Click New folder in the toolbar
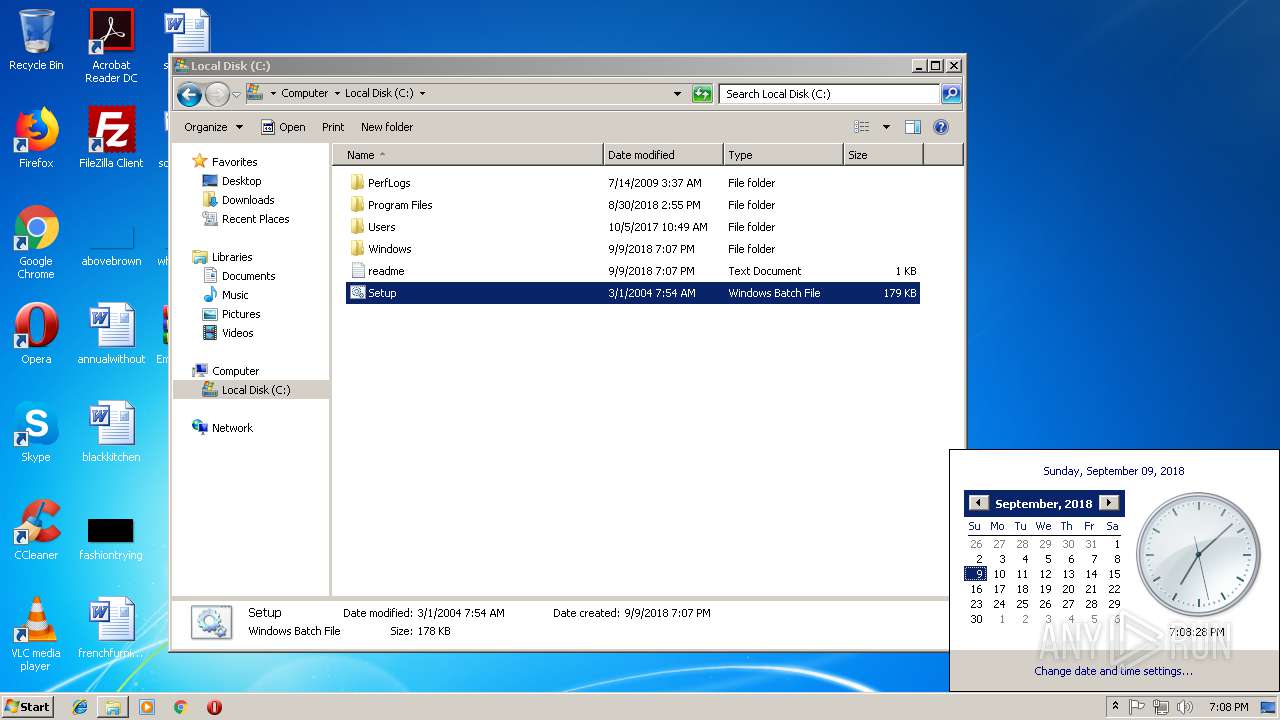This screenshot has width=1280, height=720. pyautogui.click(x=387, y=127)
